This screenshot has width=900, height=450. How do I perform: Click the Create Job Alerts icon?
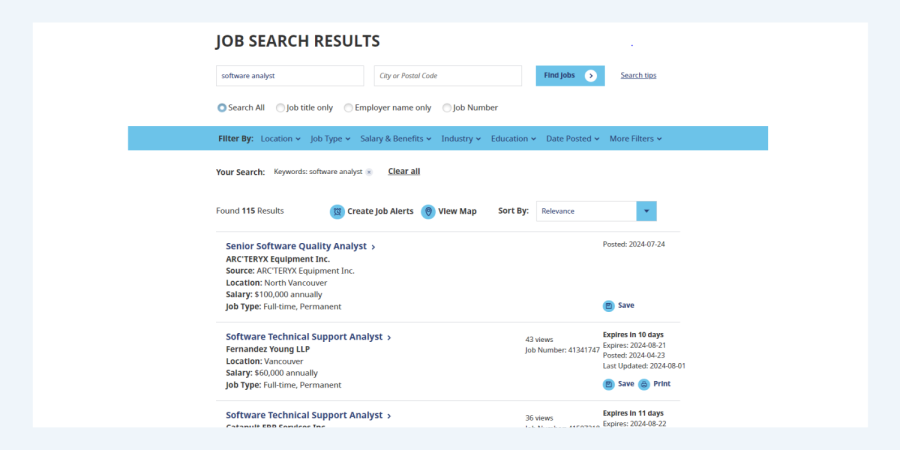coord(338,211)
